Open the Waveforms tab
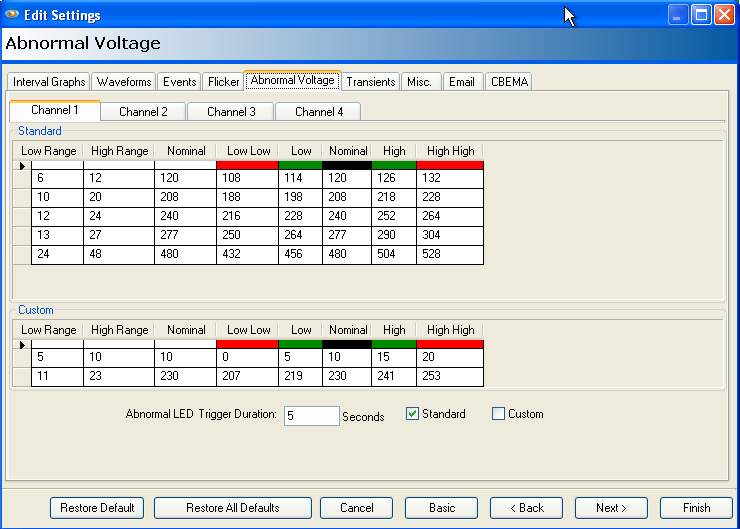 coord(124,82)
